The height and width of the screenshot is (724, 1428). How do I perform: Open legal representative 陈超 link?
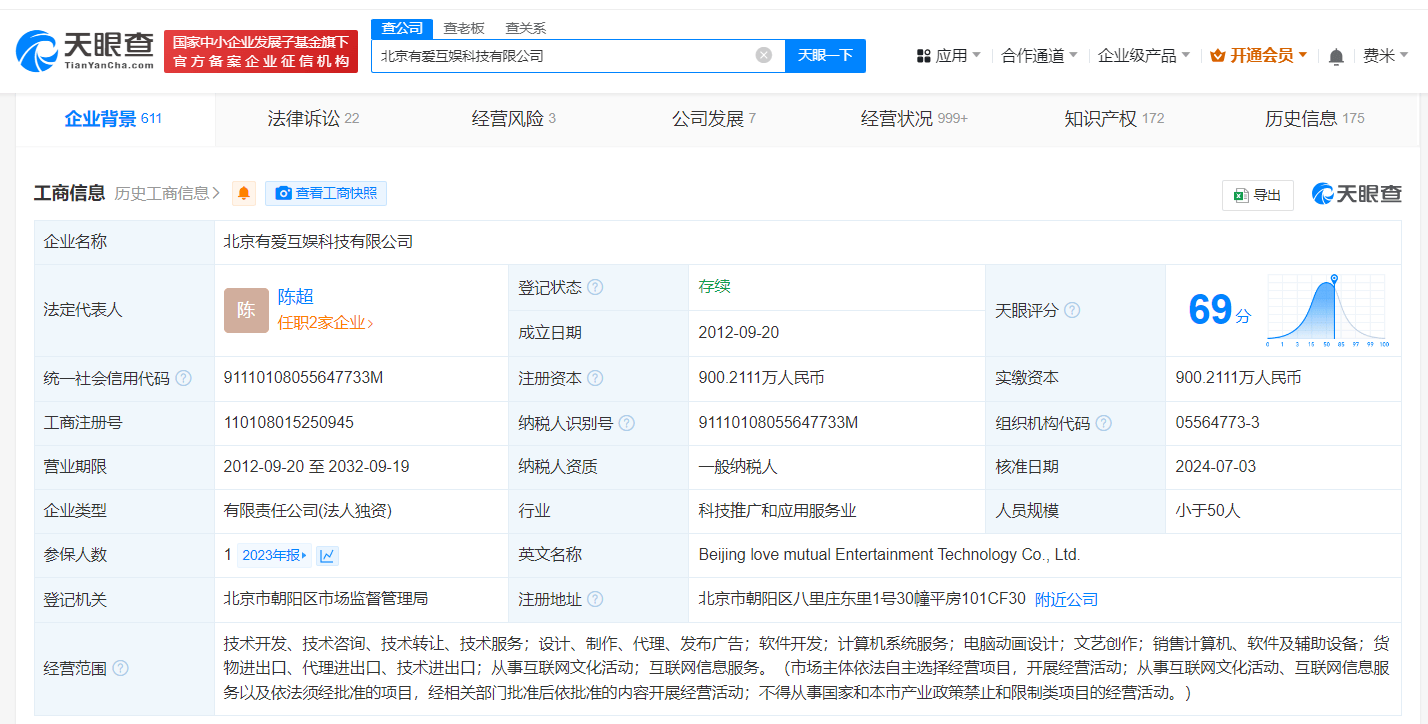pyautogui.click(x=296, y=296)
